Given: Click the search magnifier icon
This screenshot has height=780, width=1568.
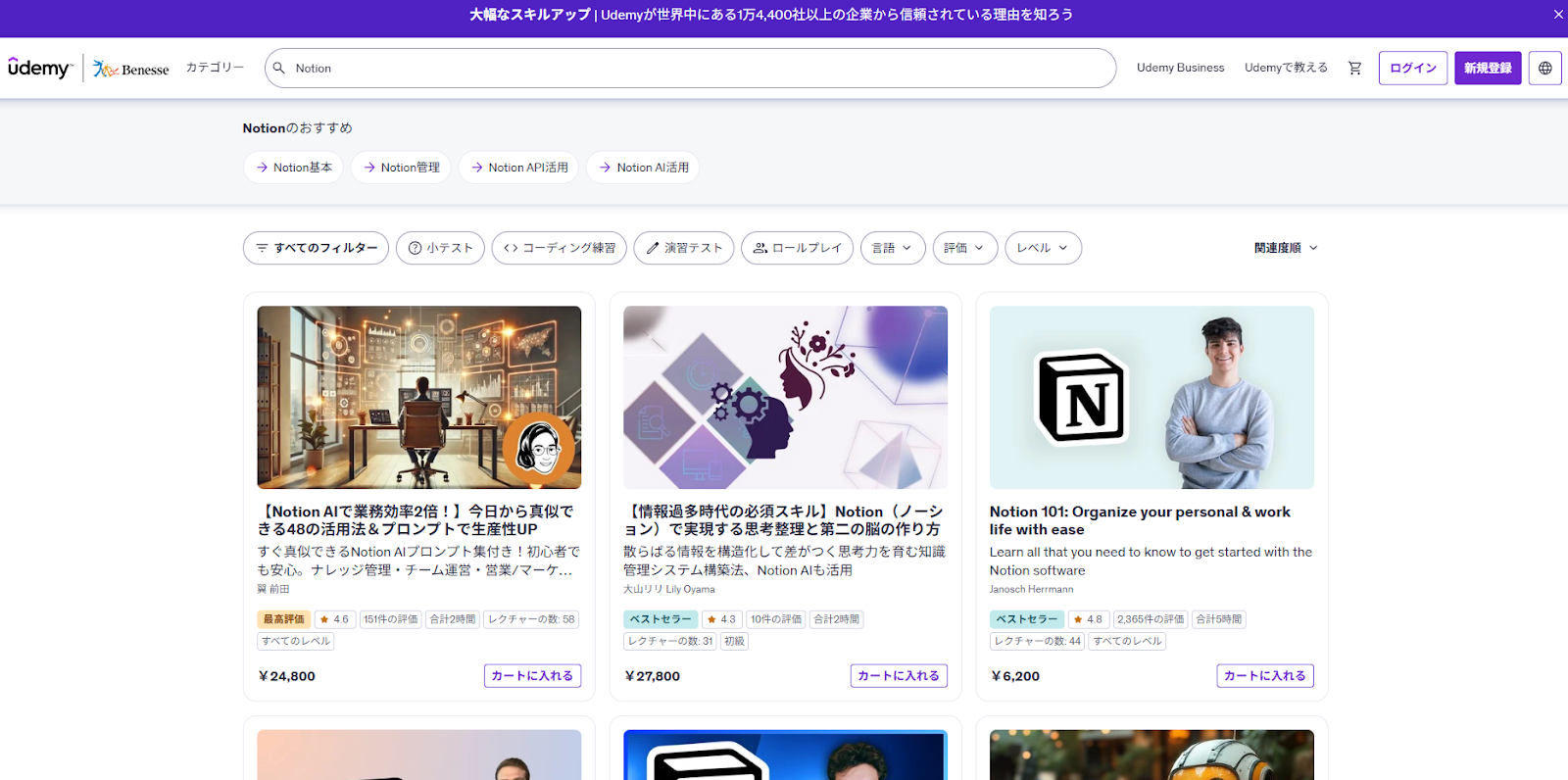Looking at the screenshot, I should (x=279, y=69).
